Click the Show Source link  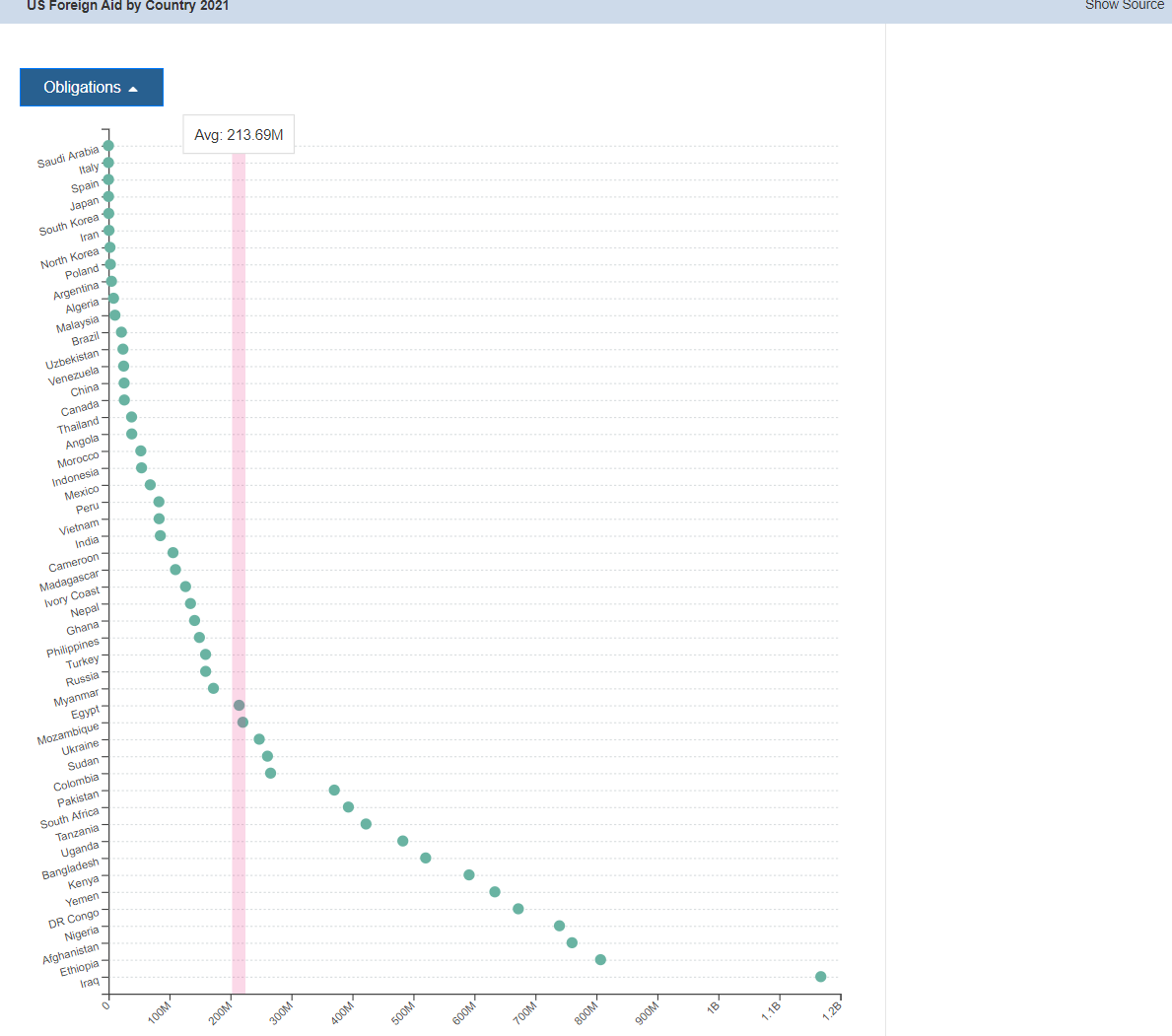click(x=1124, y=5)
